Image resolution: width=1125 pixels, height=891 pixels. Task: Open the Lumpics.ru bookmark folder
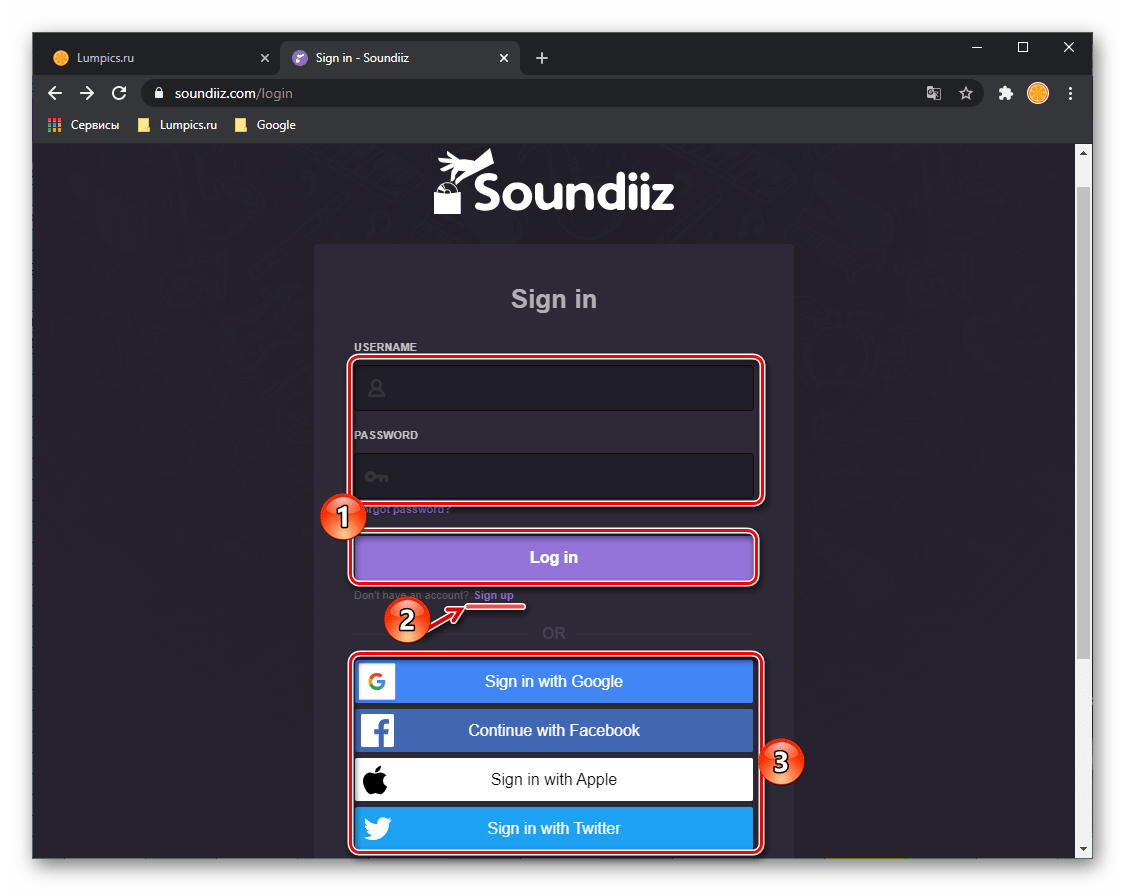[x=177, y=125]
